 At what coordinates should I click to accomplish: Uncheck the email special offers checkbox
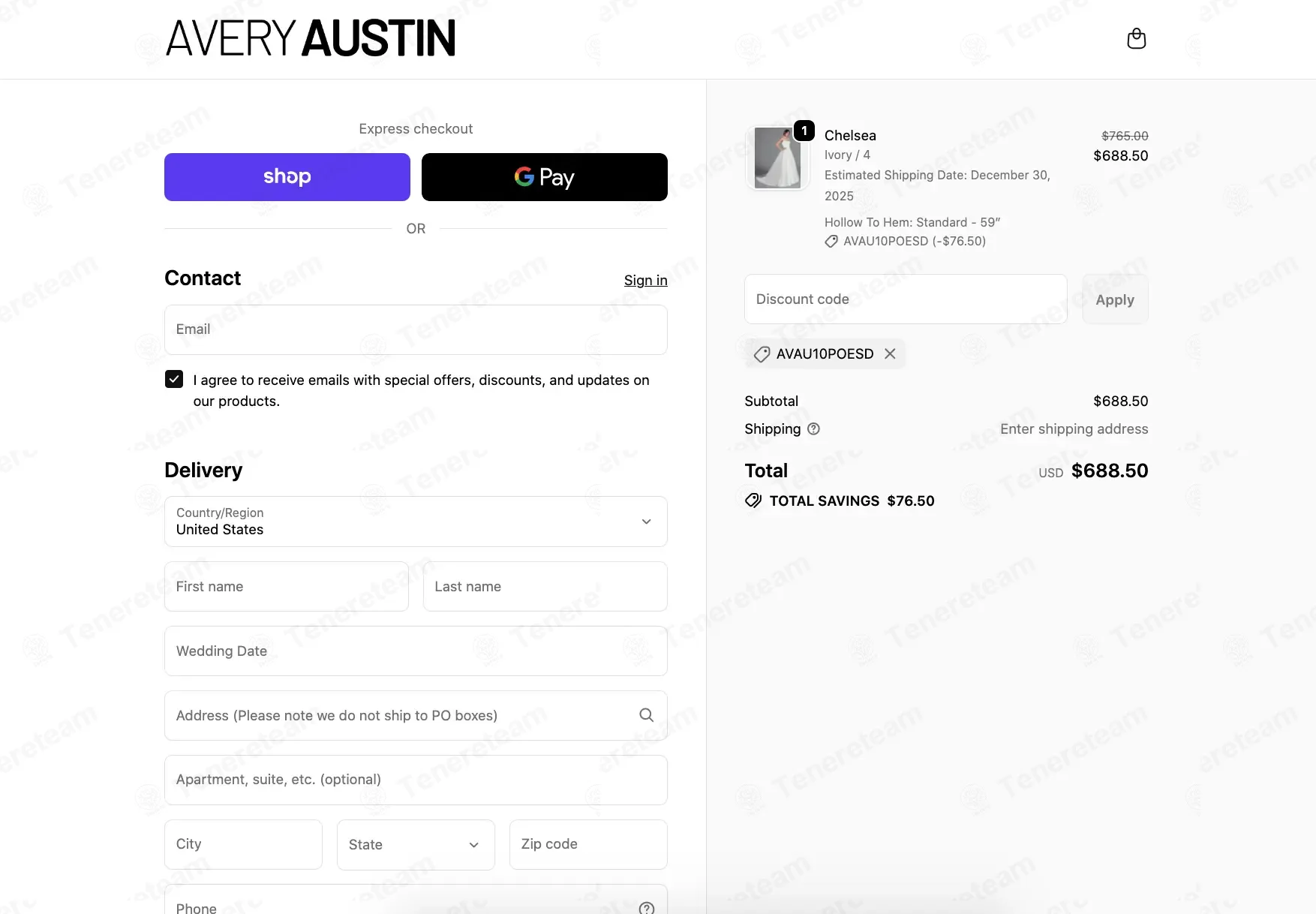coord(174,380)
